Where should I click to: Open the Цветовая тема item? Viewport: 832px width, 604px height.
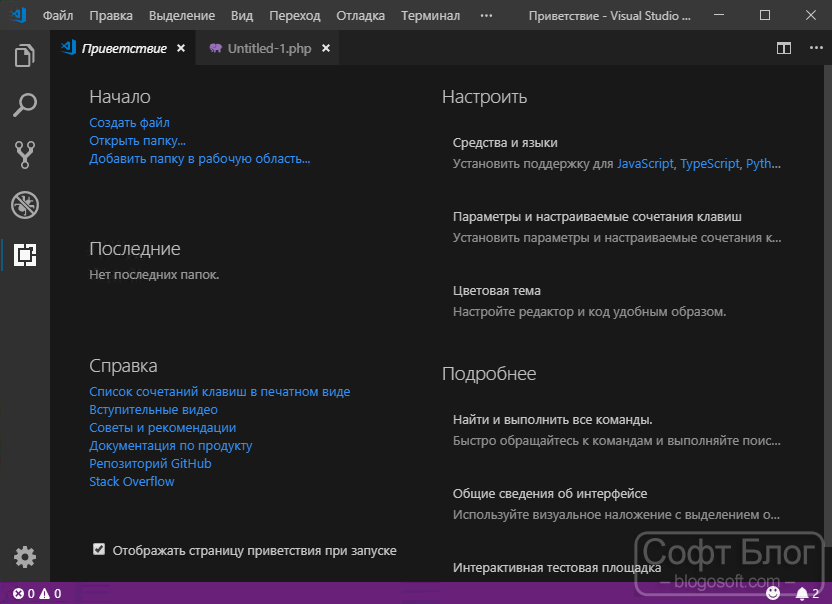tap(589, 301)
